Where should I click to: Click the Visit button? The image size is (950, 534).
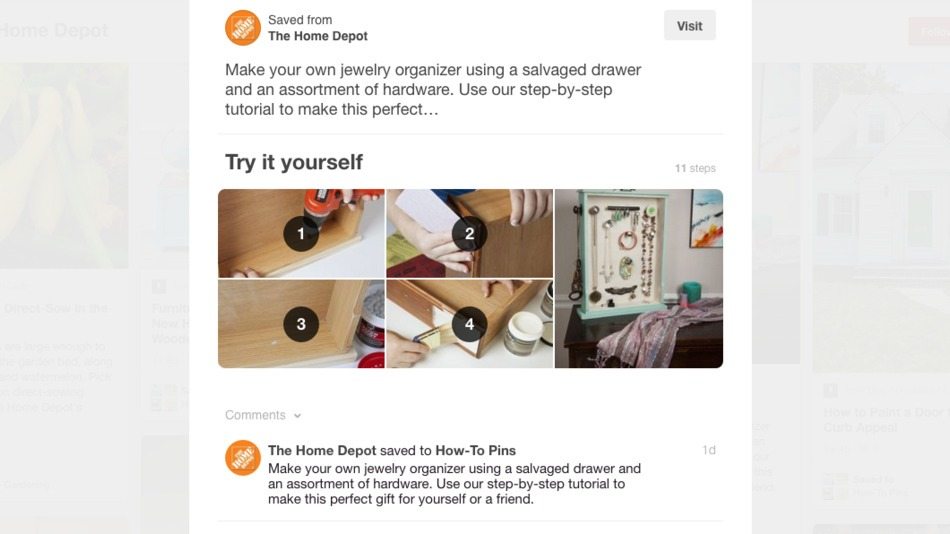(x=689, y=25)
